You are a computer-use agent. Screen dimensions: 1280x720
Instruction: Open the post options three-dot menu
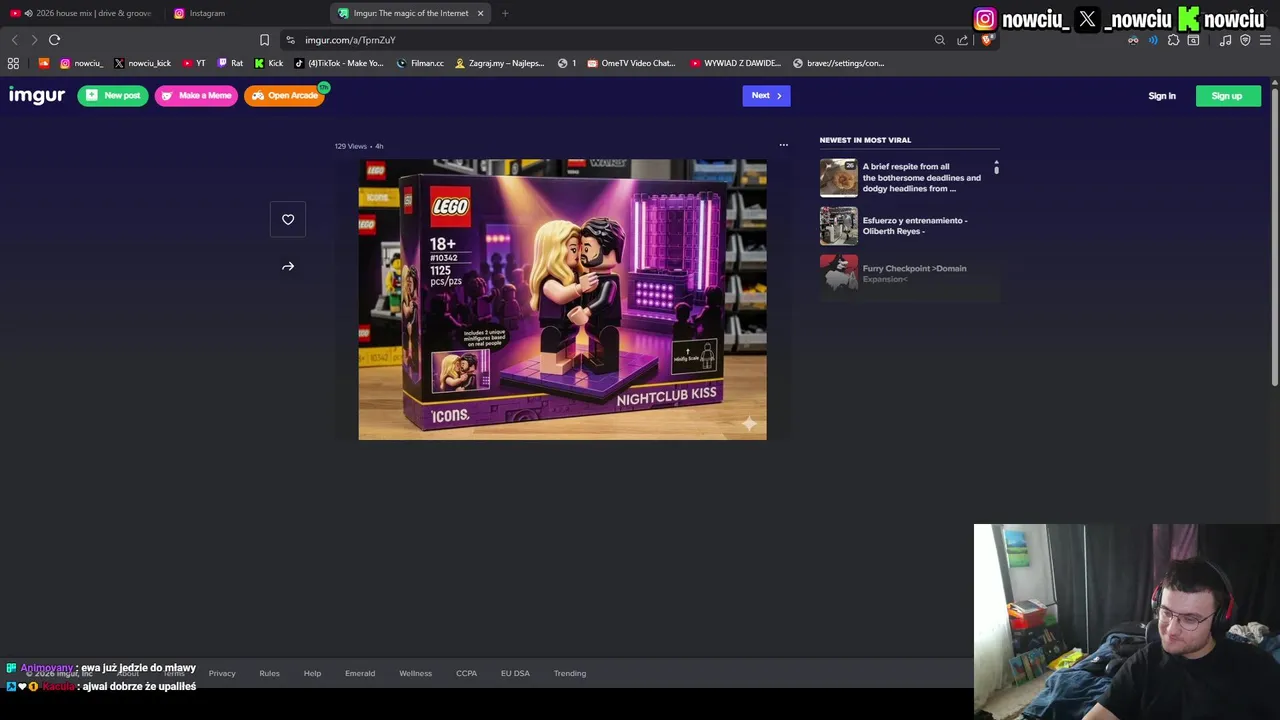784,145
